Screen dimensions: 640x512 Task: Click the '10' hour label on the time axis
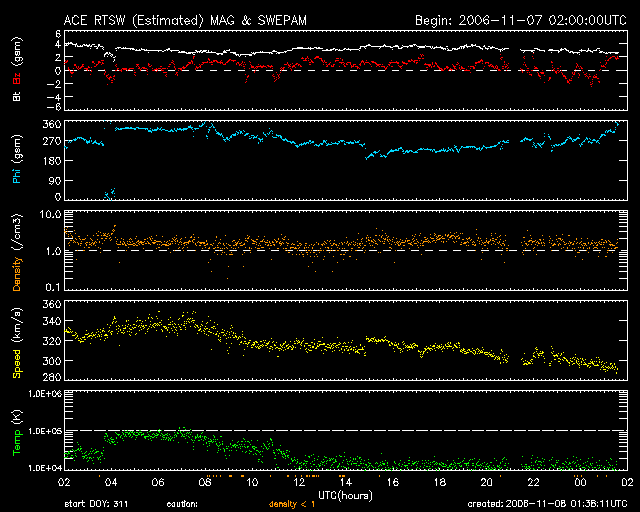tap(252, 483)
